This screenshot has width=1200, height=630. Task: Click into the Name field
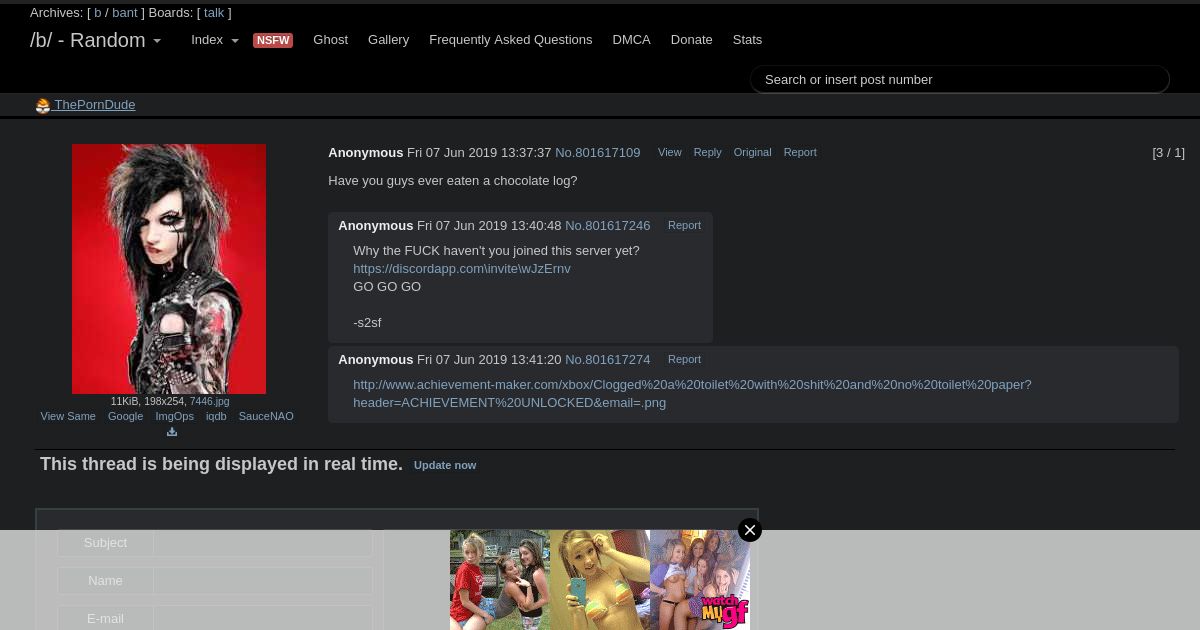(x=263, y=581)
